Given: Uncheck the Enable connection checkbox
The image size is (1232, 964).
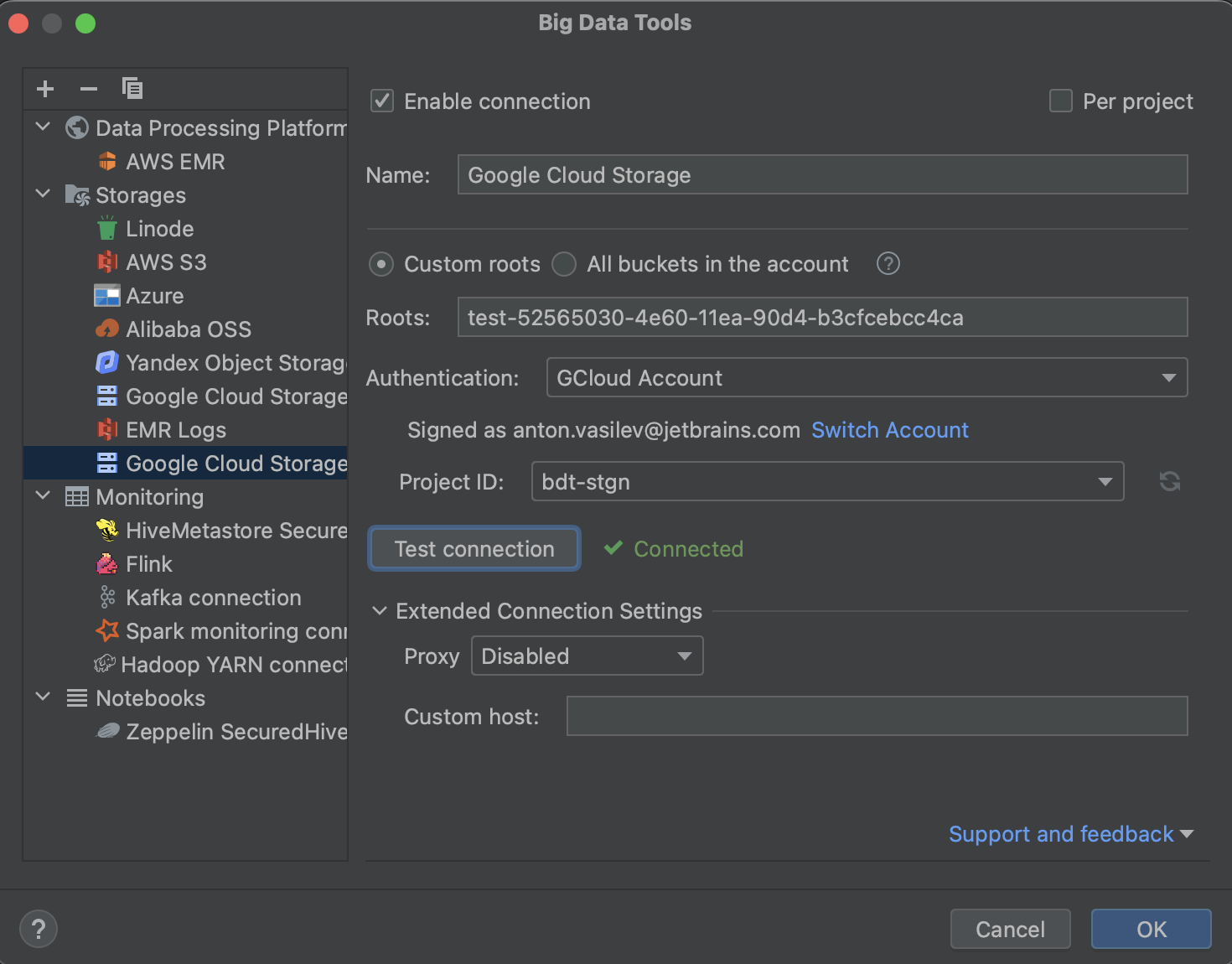Looking at the screenshot, I should click(381, 101).
